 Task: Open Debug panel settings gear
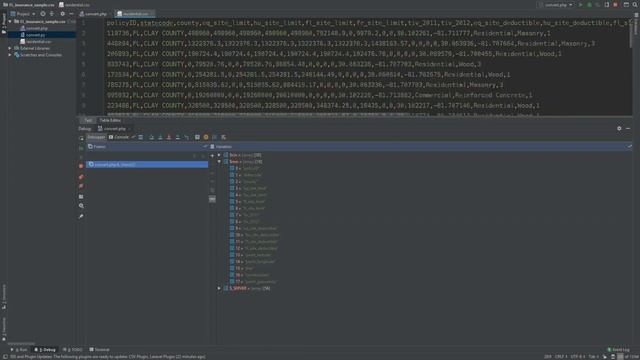(619, 129)
